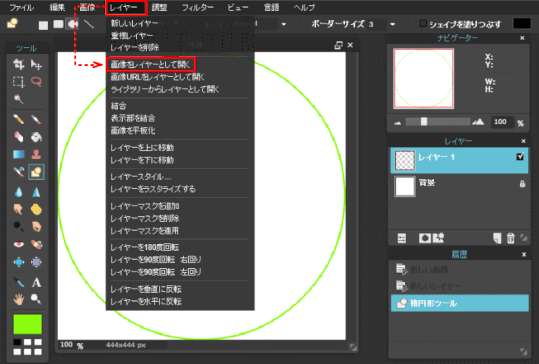
Task: Select the Smudge tool
Action: click(x=19, y=209)
